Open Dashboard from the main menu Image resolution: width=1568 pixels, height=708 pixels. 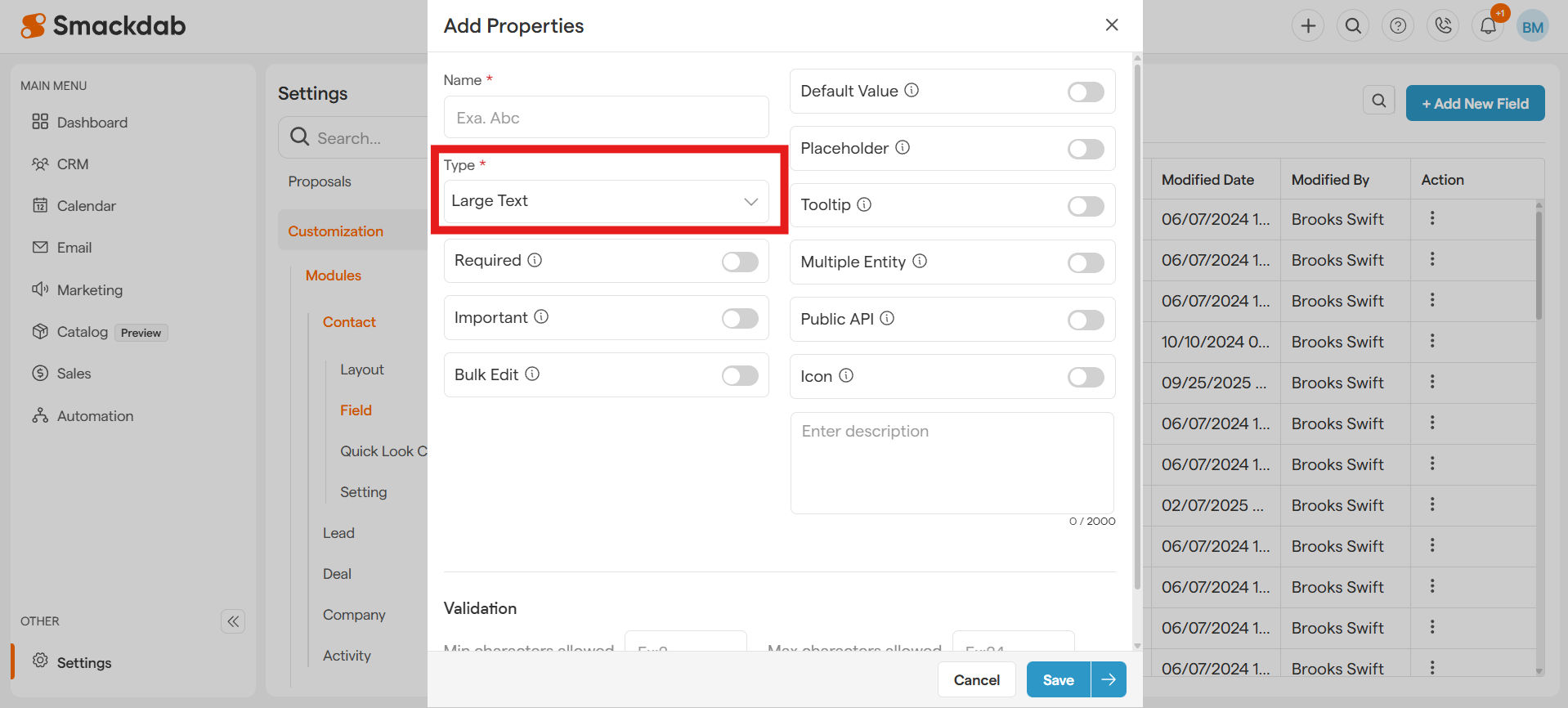92,123
